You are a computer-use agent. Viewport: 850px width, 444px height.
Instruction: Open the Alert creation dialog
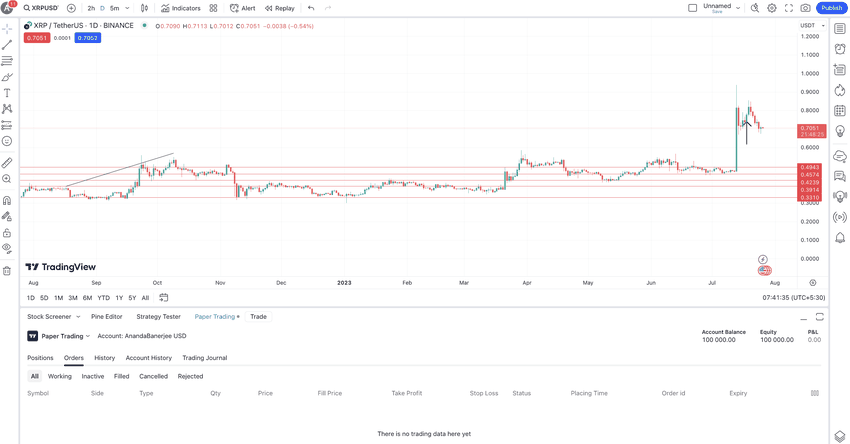tap(243, 8)
